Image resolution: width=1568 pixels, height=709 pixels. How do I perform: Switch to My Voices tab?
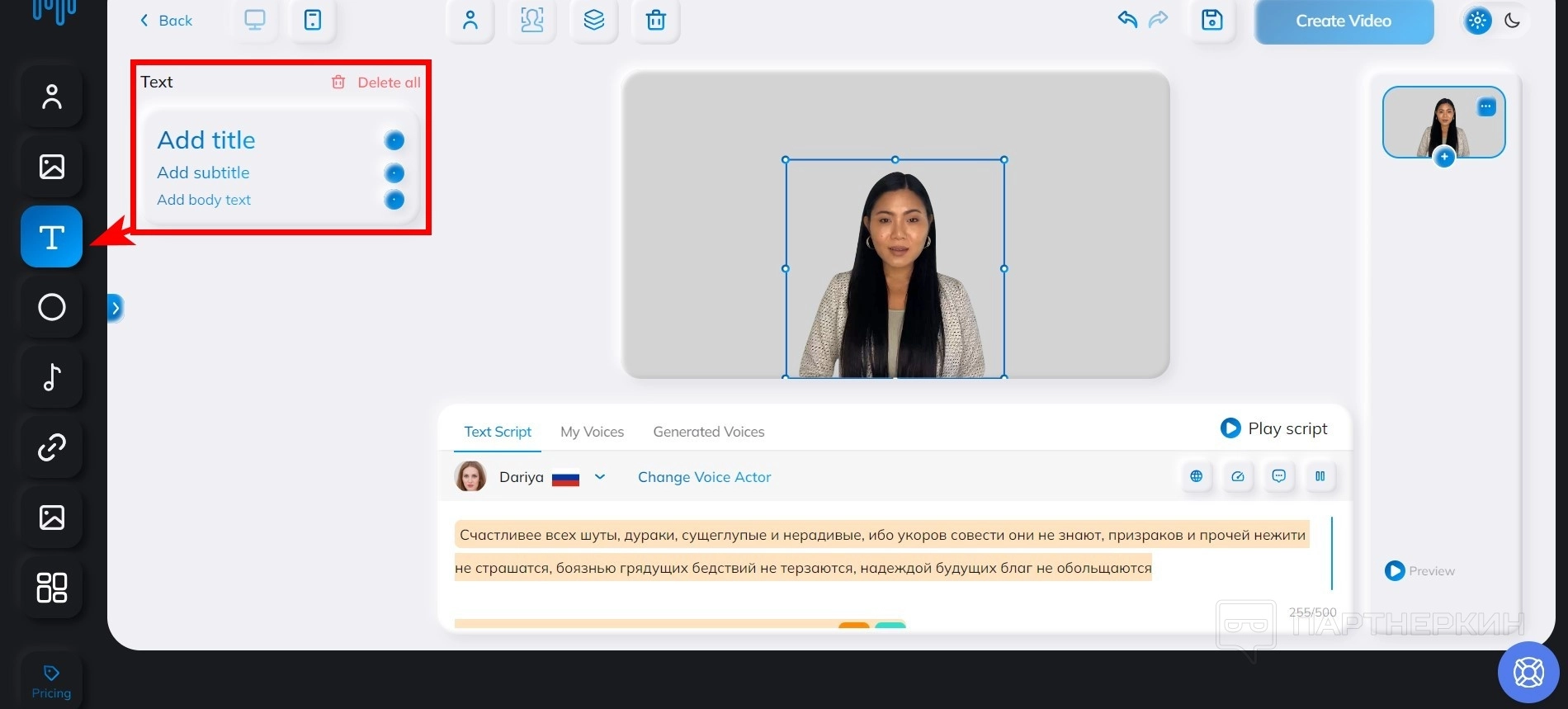592,432
